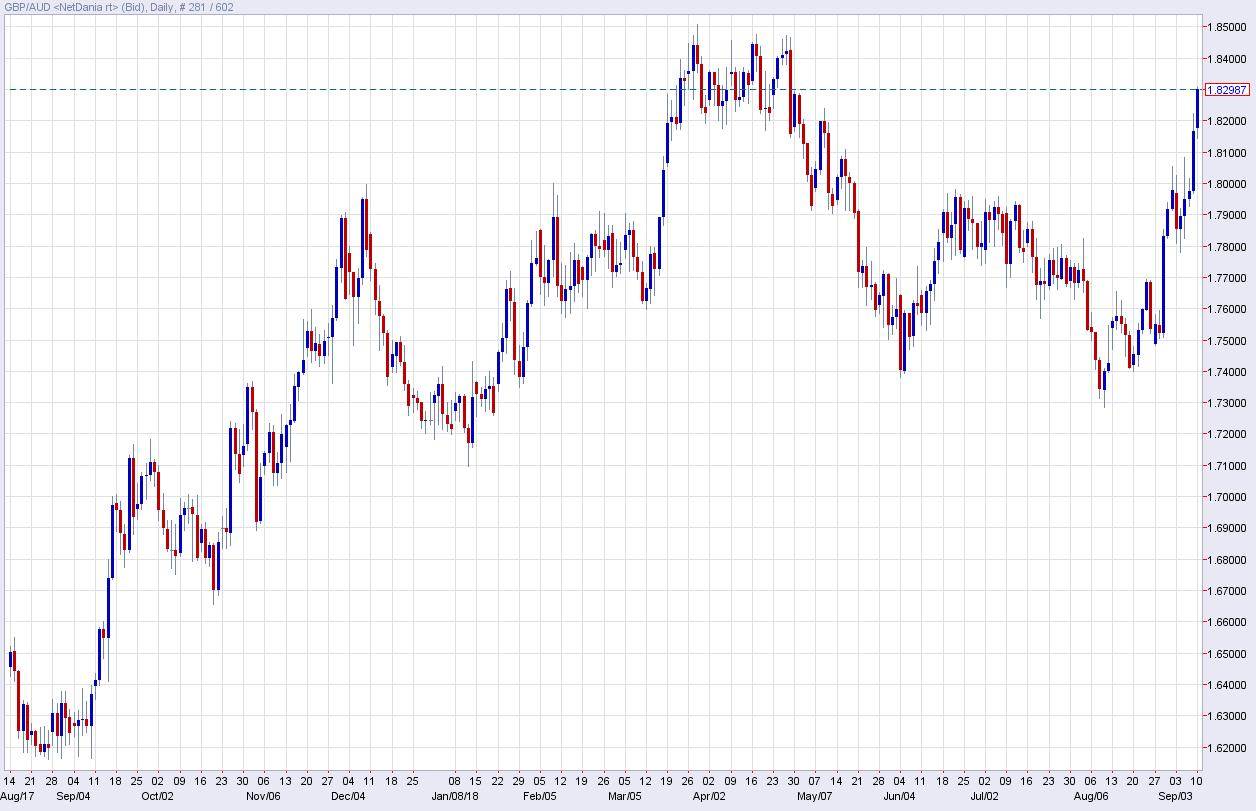1256x811 pixels.
Task: Click the Apr/02 date axis label
Action: tap(709, 797)
